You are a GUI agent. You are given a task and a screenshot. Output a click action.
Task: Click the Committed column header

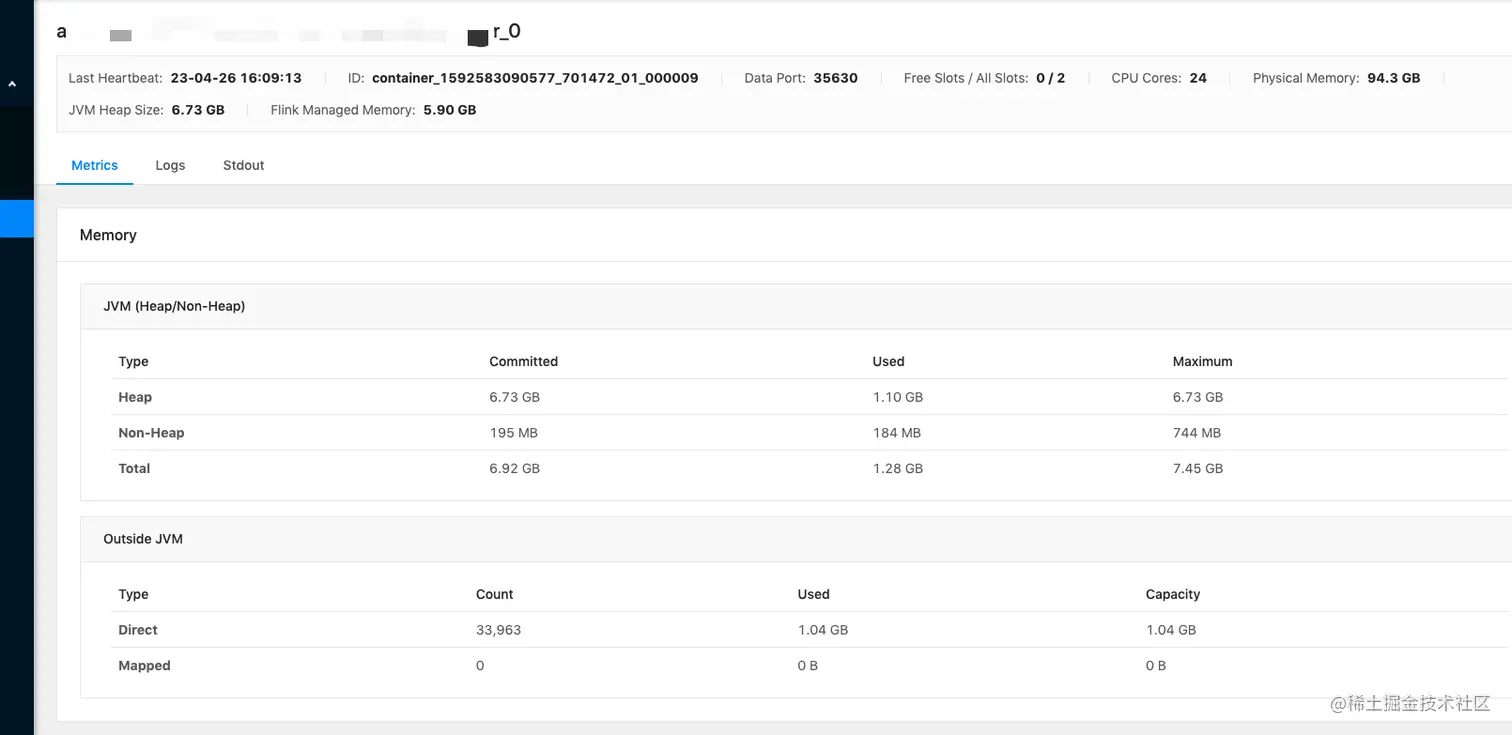coord(523,362)
